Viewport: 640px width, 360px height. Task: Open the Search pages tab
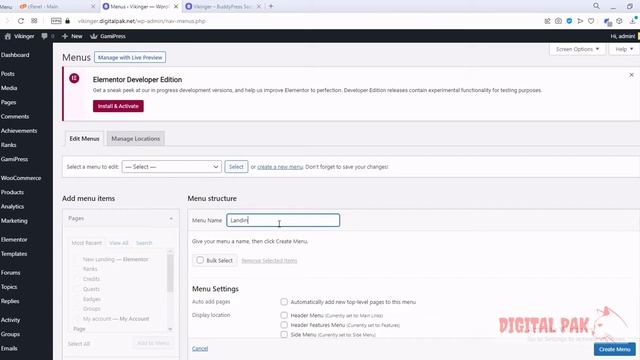(x=144, y=243)
